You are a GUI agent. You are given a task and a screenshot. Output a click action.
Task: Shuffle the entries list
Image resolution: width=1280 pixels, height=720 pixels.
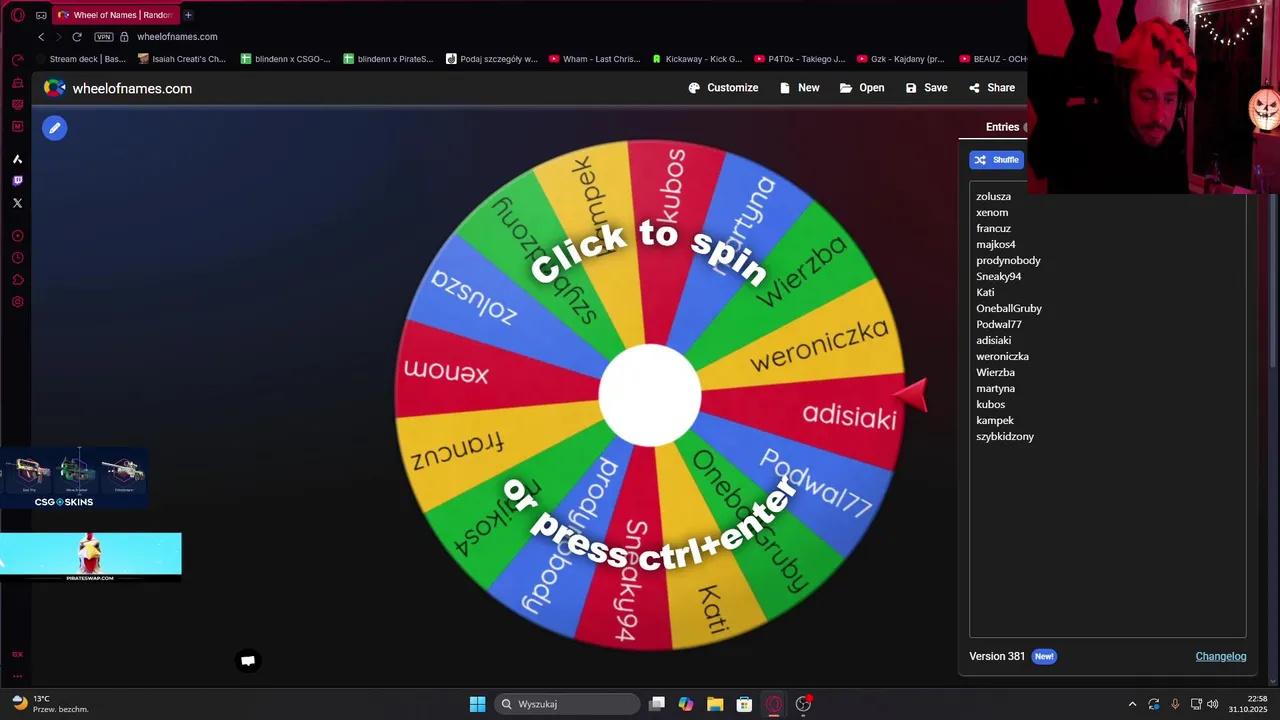pos(996,160)
